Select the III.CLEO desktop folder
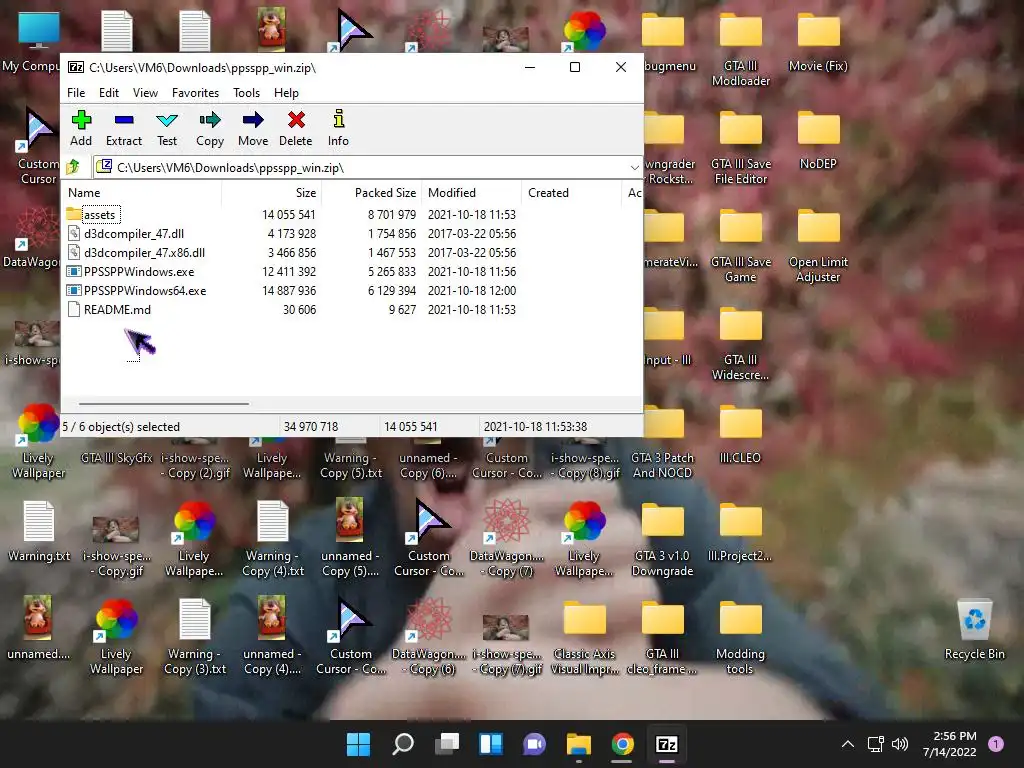The height and width of the screenshot is (768, 1024). [x=741, y=434]
